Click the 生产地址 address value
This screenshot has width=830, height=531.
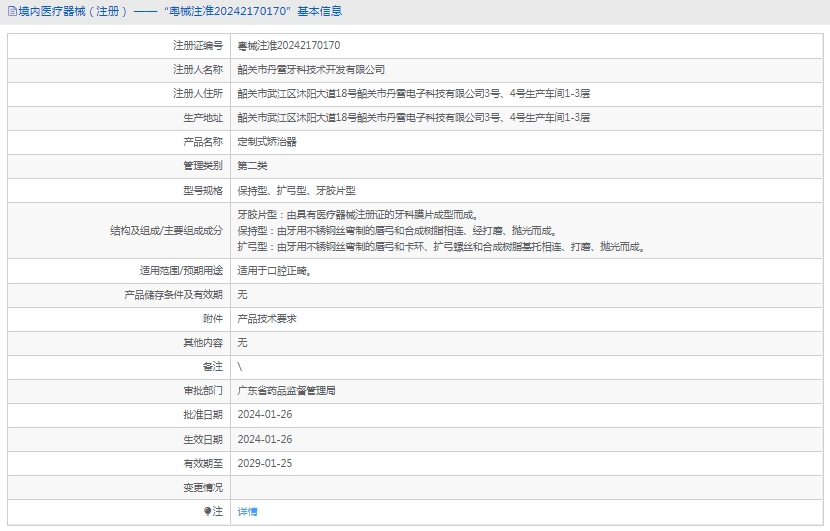pos(413,118)
